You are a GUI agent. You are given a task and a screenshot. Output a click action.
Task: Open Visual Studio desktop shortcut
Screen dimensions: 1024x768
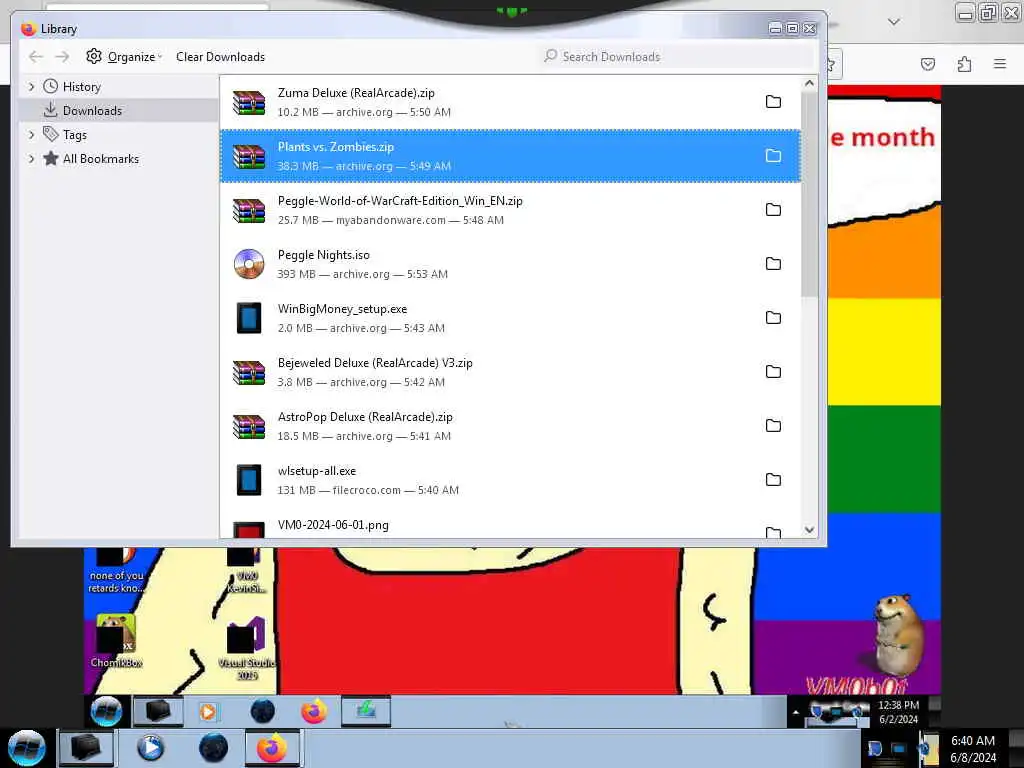(x=246, y=647)
